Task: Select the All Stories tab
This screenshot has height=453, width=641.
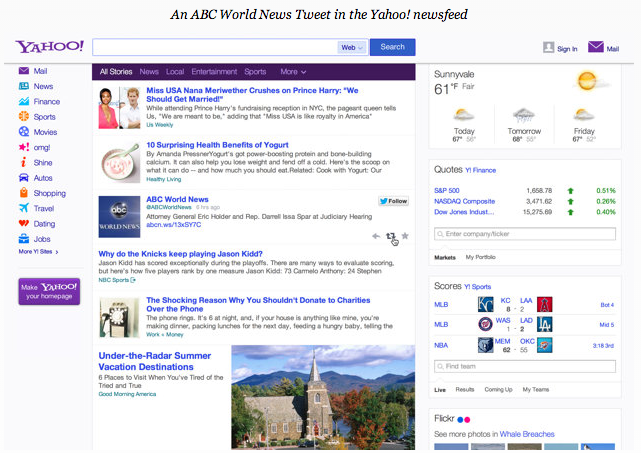Action: tap(116, 72)
